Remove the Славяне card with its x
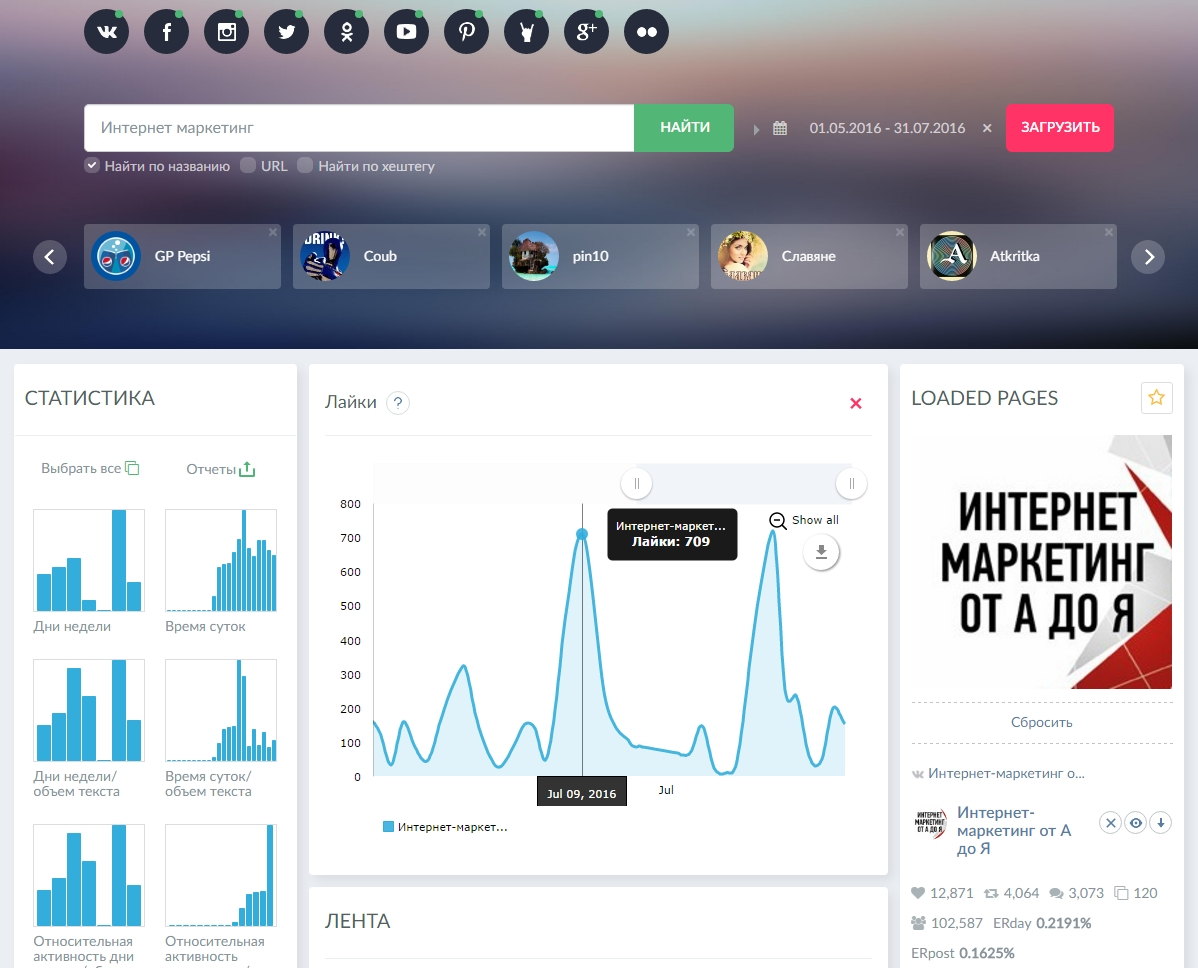 pyautogui.click(x=899, y=232)
